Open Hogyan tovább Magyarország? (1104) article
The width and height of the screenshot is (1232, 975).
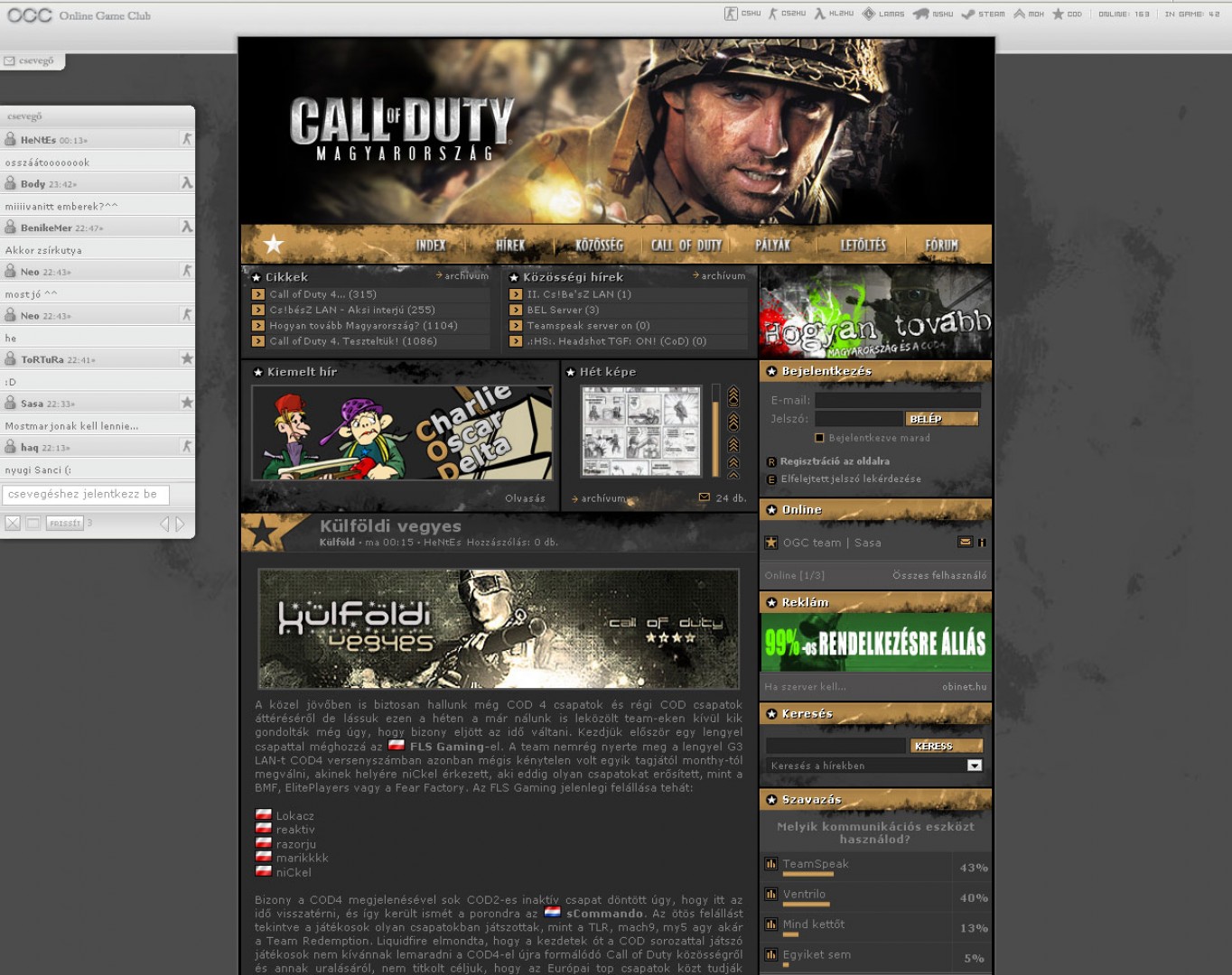pos(363,326)
